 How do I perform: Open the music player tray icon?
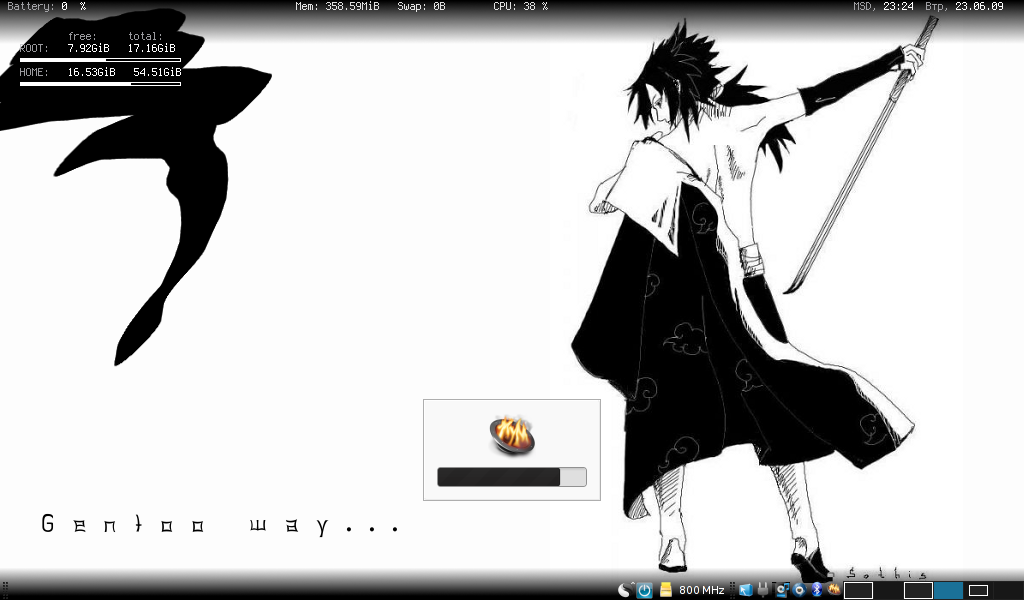click(781, 590)
